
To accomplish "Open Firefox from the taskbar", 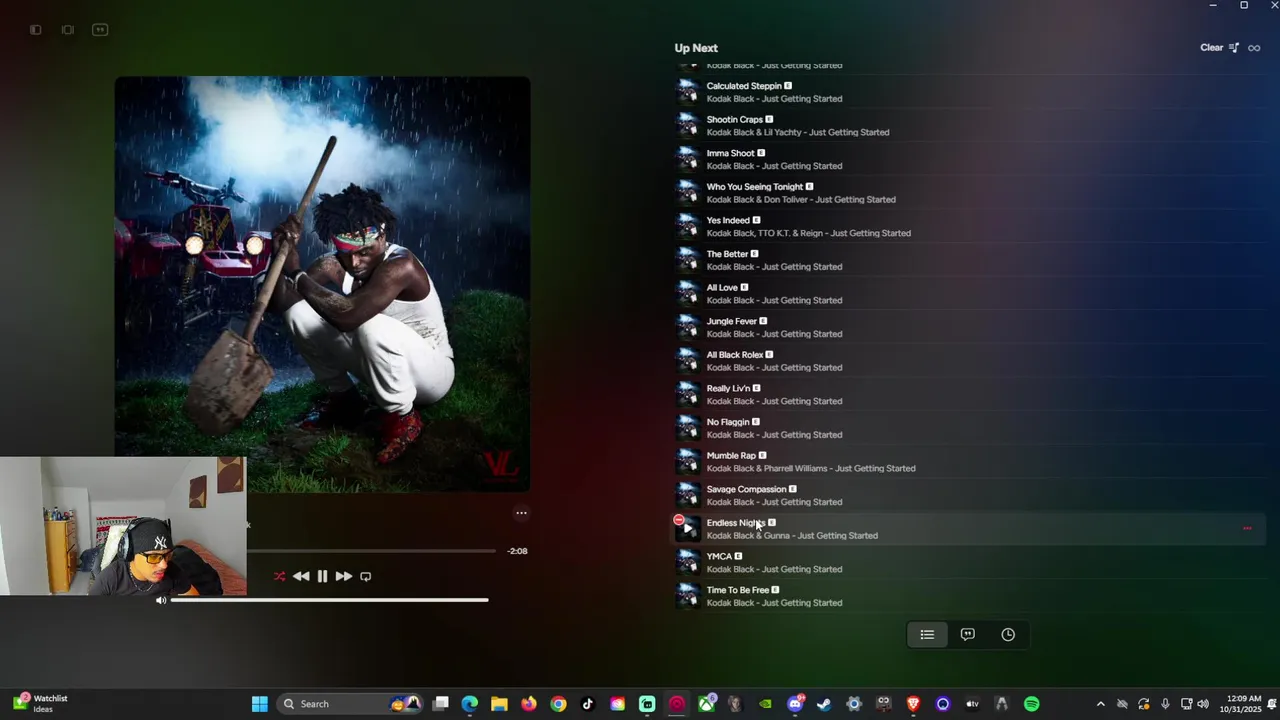I will (x=529, y=704).
